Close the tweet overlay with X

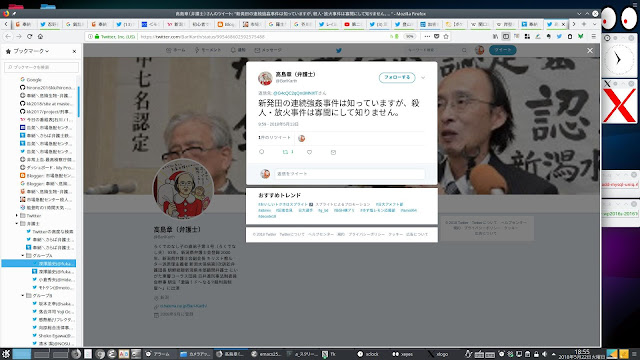pos(590,51)
